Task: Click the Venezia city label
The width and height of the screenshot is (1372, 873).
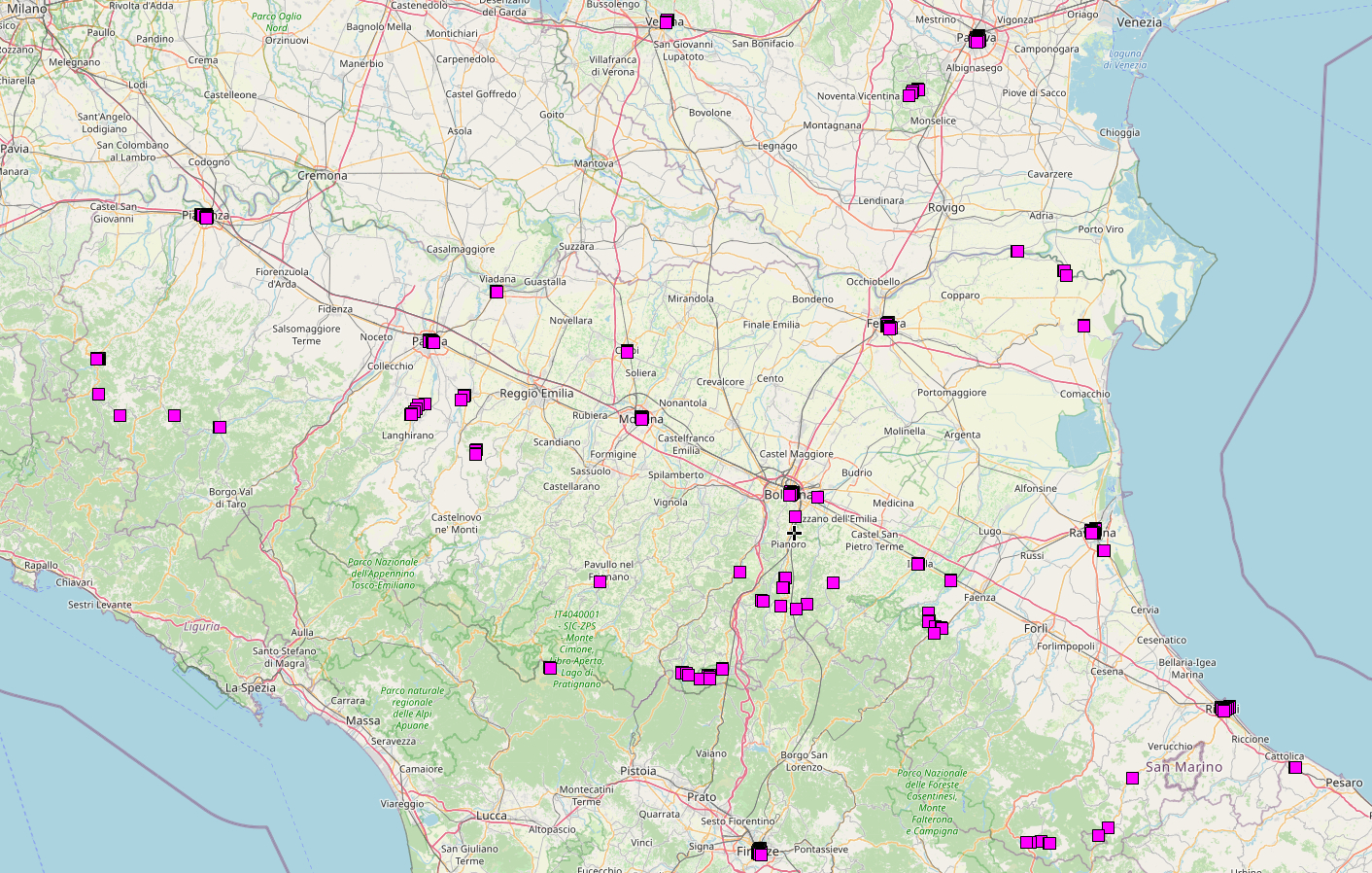Action: tap(1139, 22)
